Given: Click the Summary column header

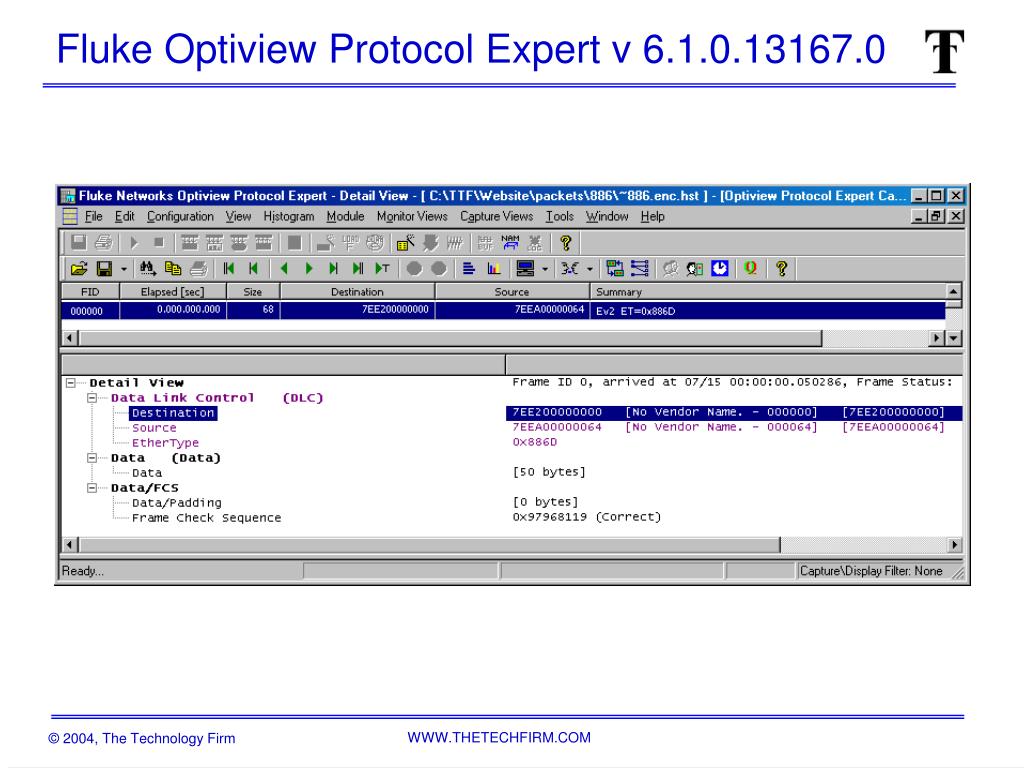Looking at the screenshot, I should pos(768,292).
